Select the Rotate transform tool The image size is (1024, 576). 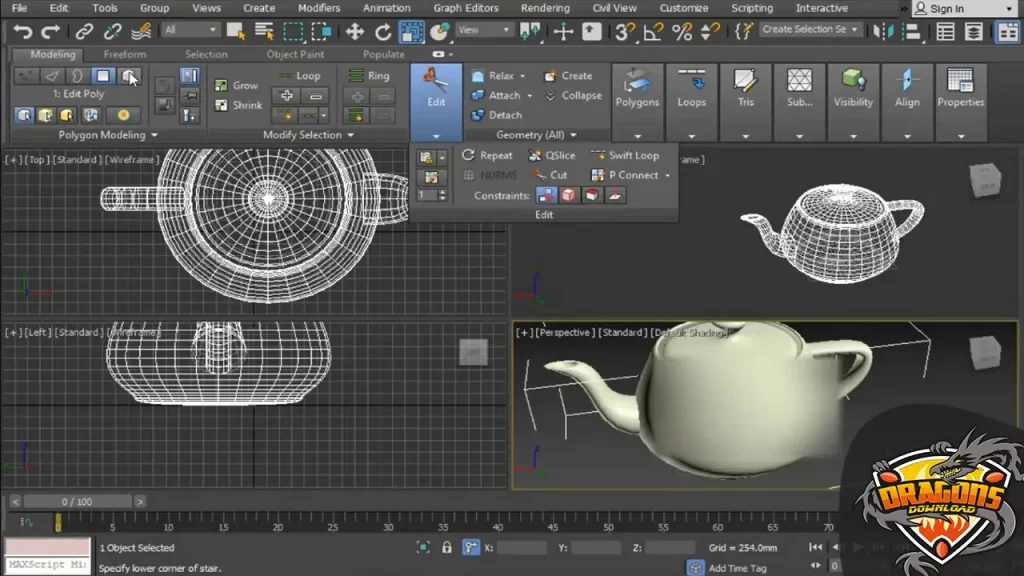click(383, 32)
